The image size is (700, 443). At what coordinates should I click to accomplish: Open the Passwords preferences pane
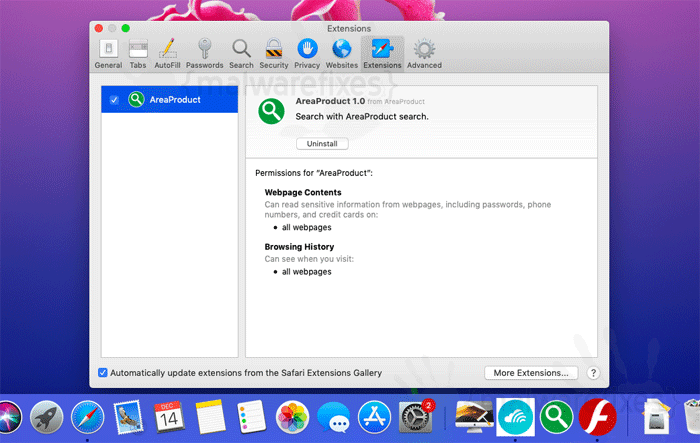pyautogui.click(x=204, y=54)
